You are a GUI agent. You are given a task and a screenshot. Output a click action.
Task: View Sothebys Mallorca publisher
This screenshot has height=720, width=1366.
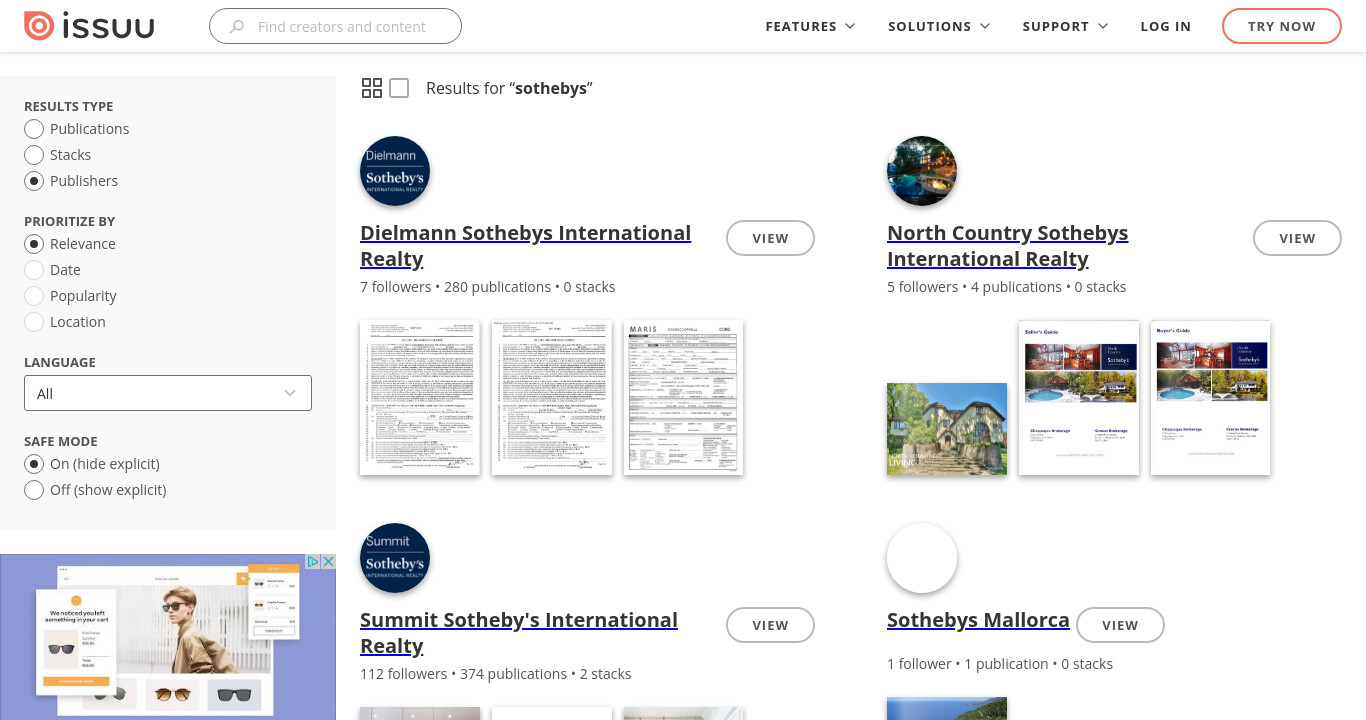1120,625
